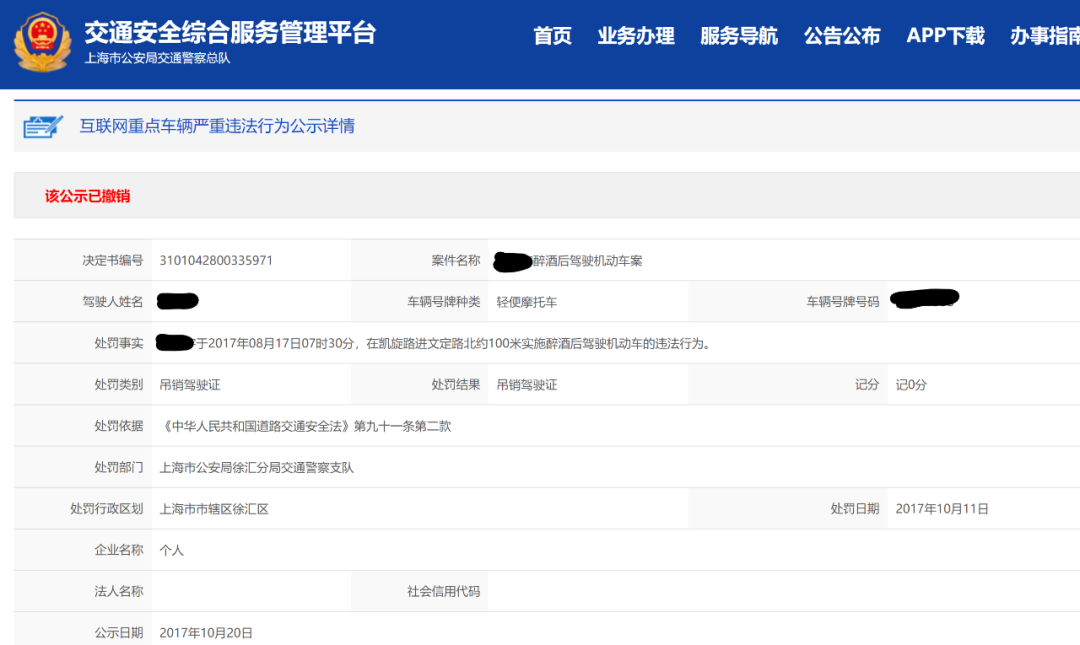
Task: Click the 公示日期 label
Action: pyautogui.click(x=118, y=633)
